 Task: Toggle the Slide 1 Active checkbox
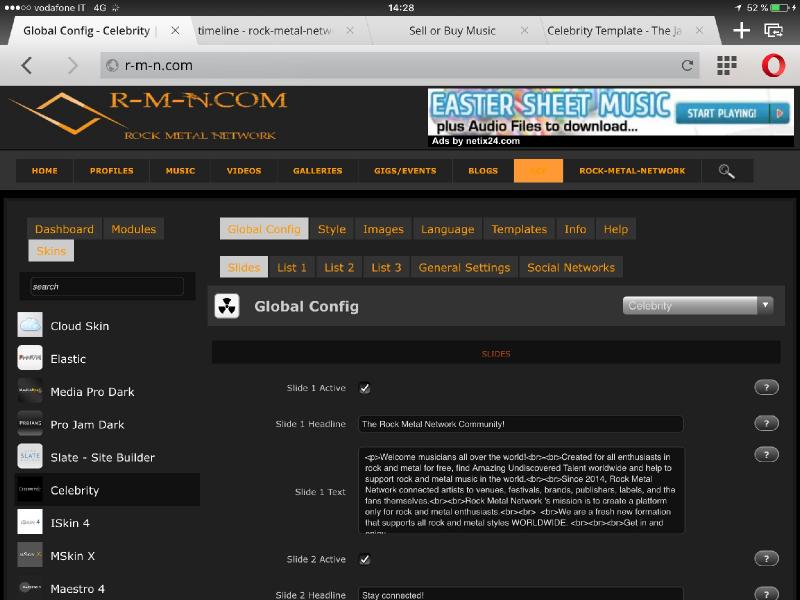point(365,388)
